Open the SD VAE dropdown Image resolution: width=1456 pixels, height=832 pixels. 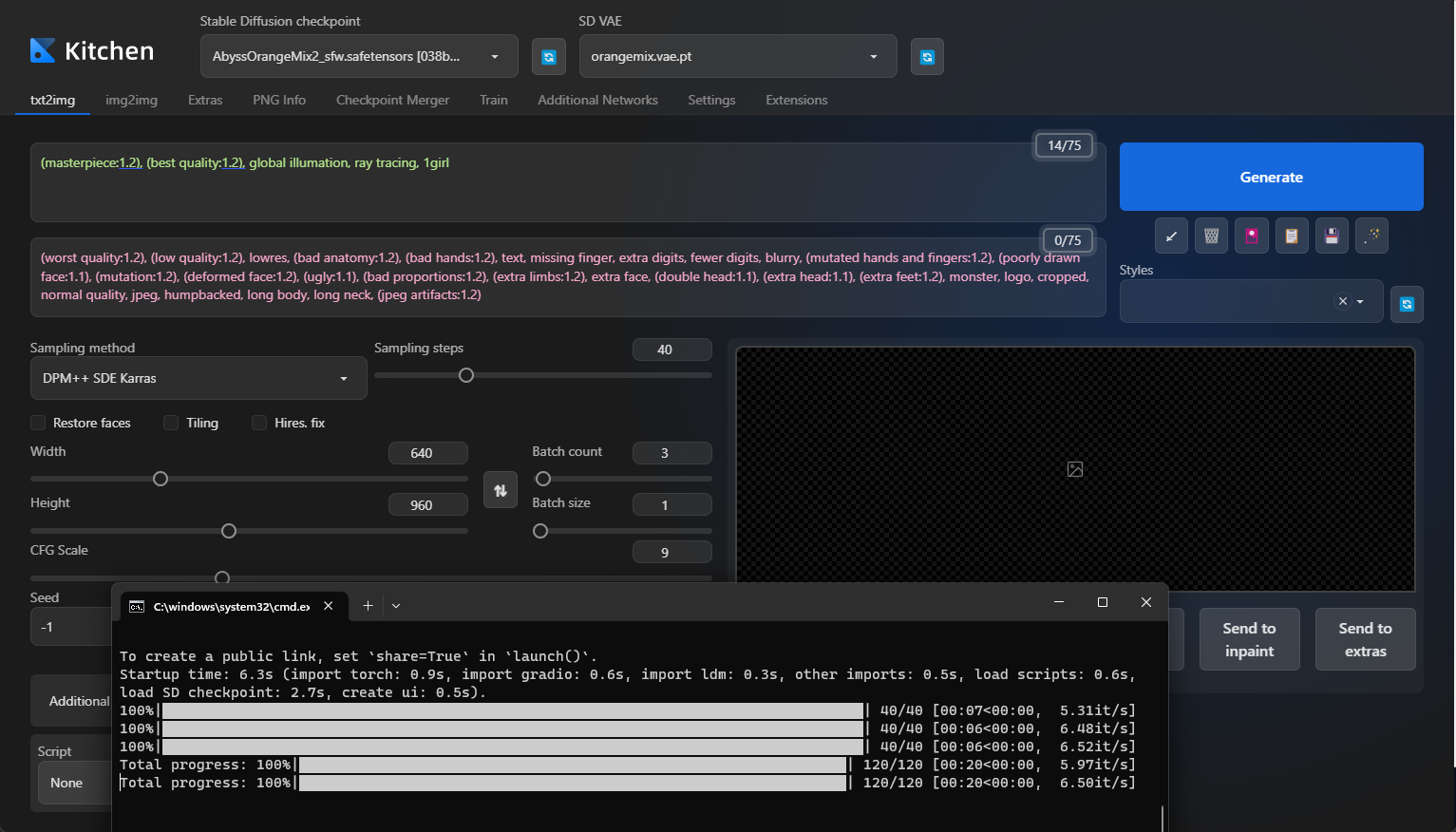(x=738, y=56)
